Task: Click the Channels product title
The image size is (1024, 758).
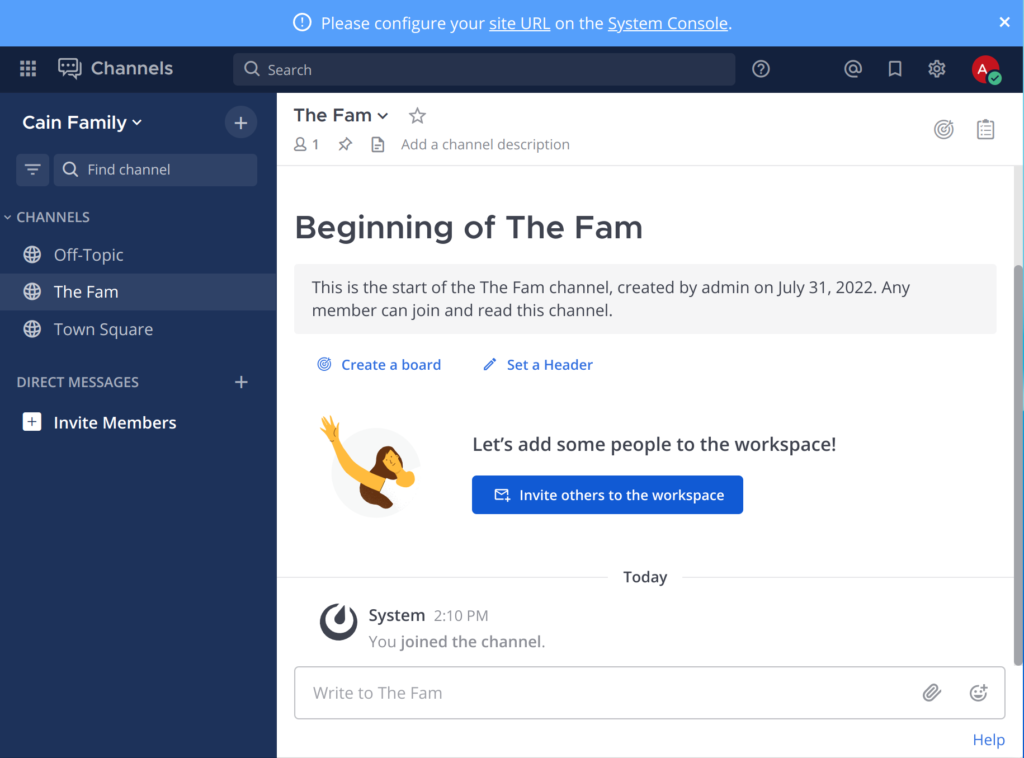Action: point(132,69)
